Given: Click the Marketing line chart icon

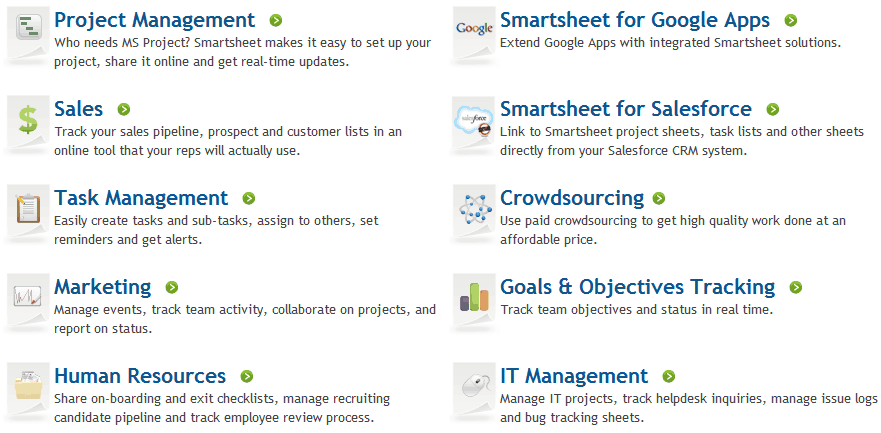Looking at the screenshot, I should (x=28, y=295).
